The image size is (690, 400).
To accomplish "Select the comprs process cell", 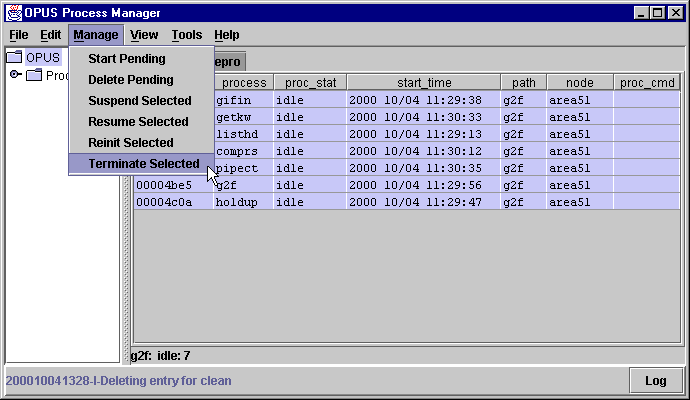I will [x=244, y=151].
